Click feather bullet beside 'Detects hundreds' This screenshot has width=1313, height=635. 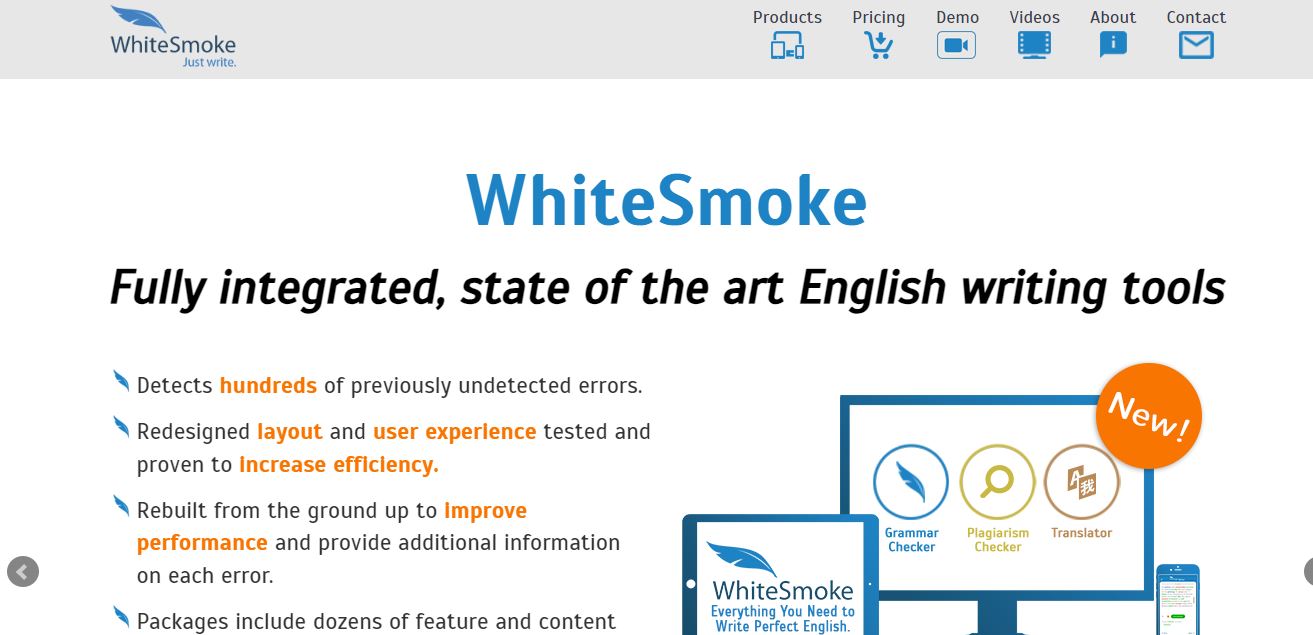121,380
